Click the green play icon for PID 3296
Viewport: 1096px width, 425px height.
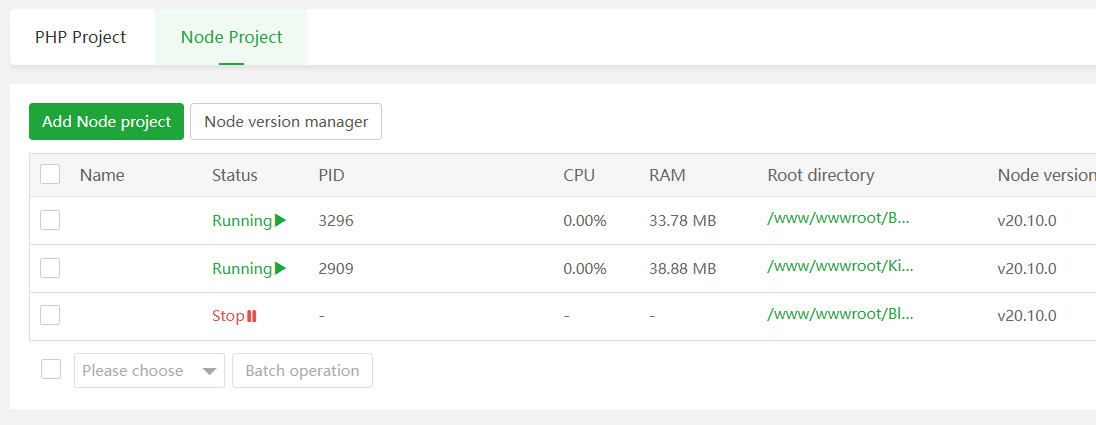(280, 221)
